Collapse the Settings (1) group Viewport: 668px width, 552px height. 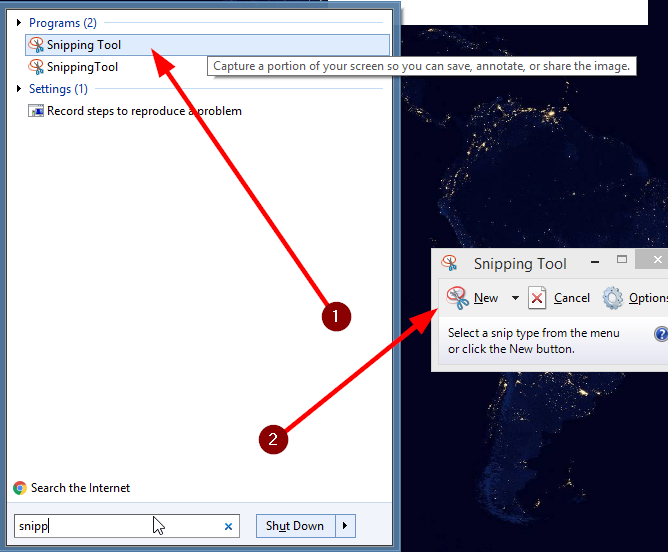pyautogui.click(x=19, y=89)
